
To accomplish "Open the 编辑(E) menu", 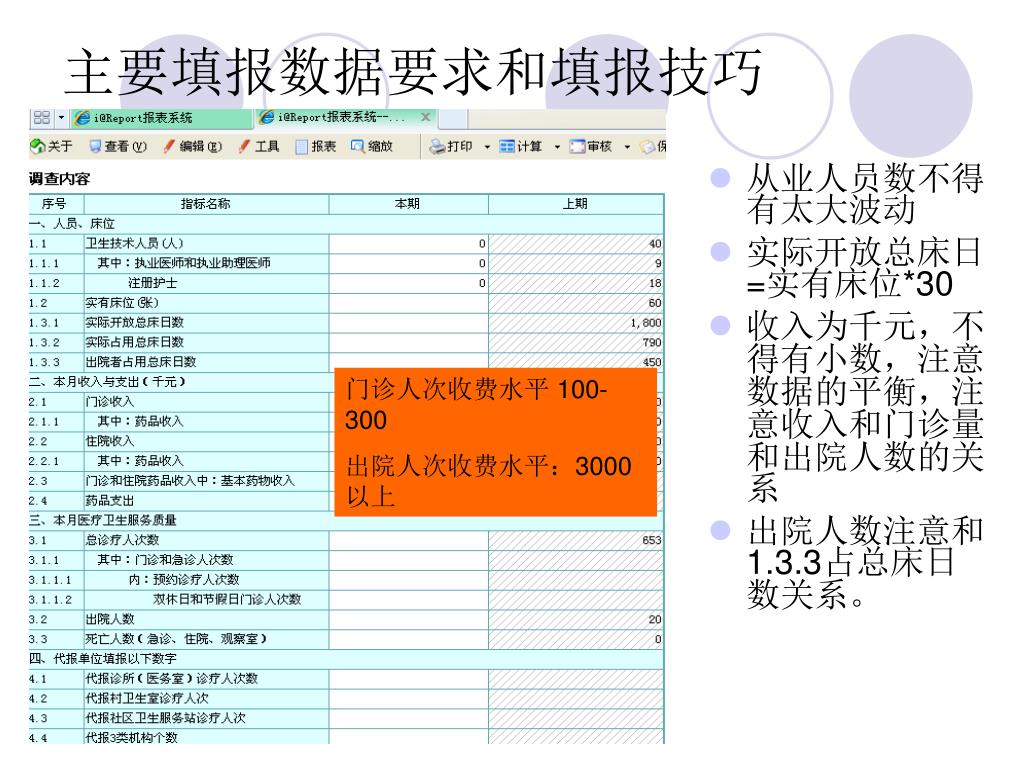I will (193, 146).
